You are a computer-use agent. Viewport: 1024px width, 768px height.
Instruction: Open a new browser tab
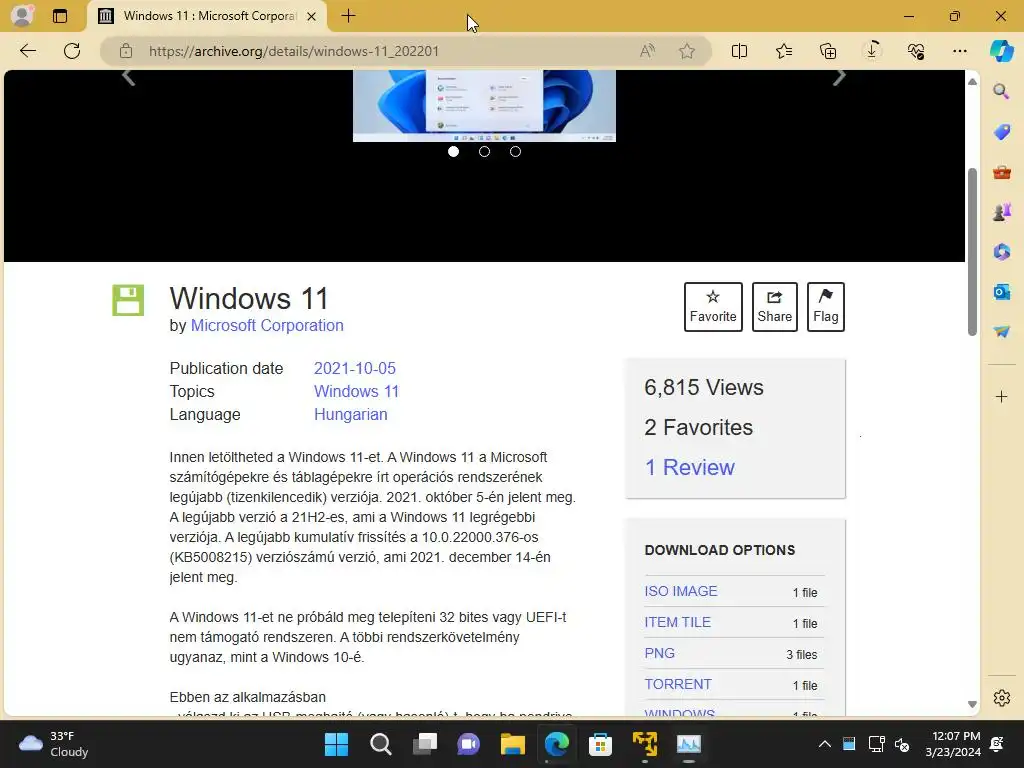348,16
